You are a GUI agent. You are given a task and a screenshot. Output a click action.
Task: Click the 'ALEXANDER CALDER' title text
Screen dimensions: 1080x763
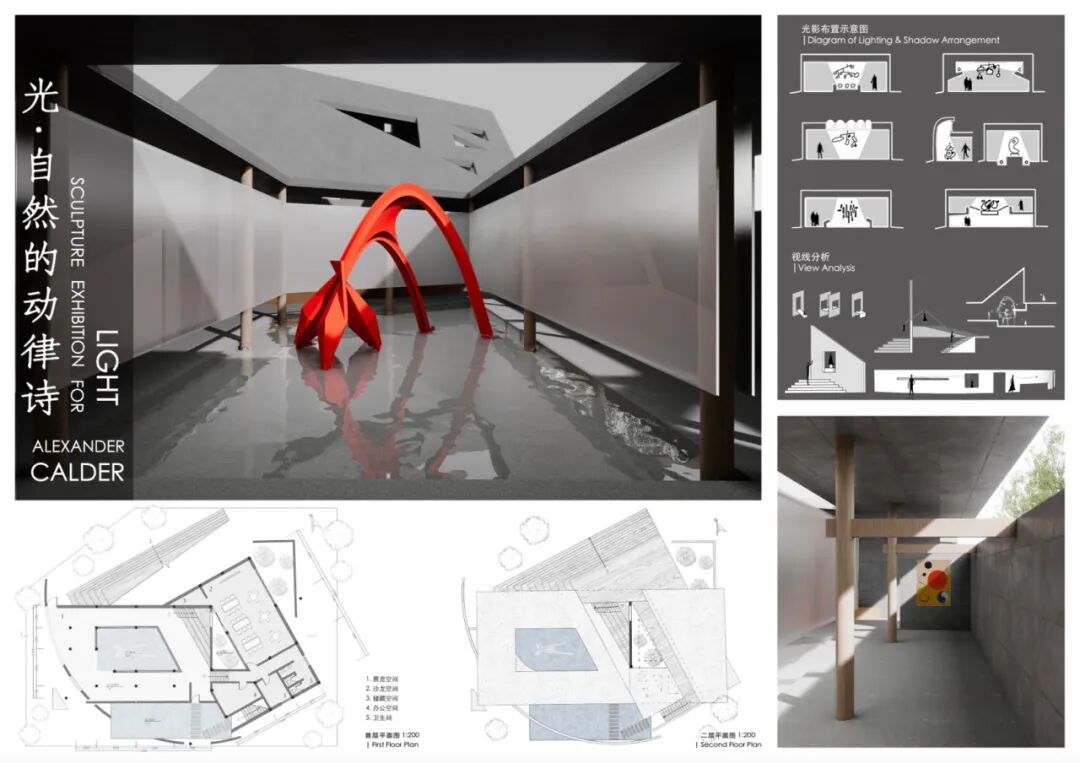77,458
